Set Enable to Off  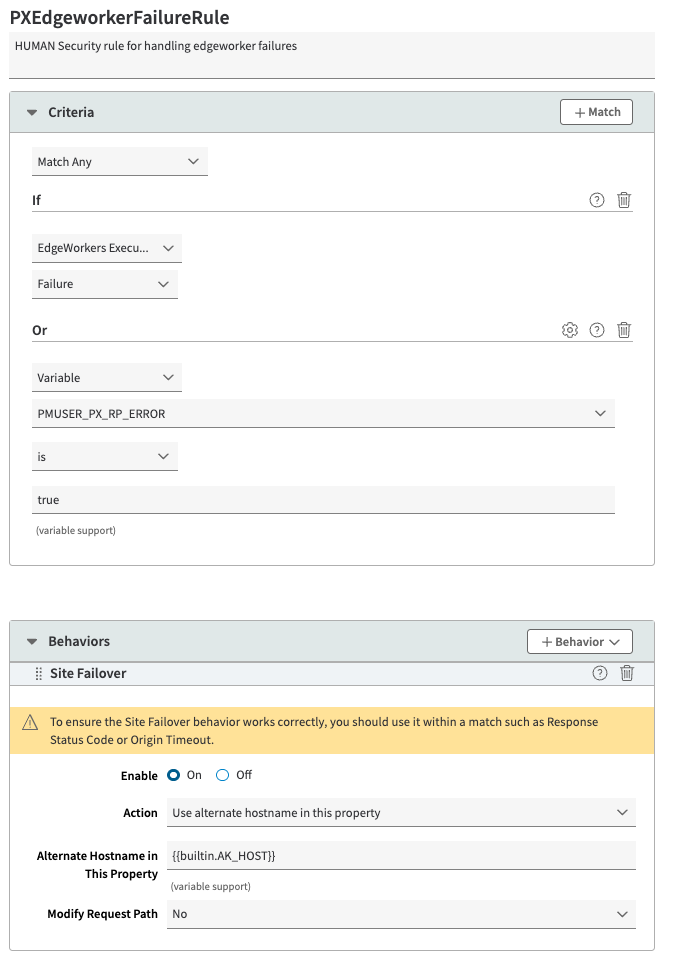(x=223, y=775)
